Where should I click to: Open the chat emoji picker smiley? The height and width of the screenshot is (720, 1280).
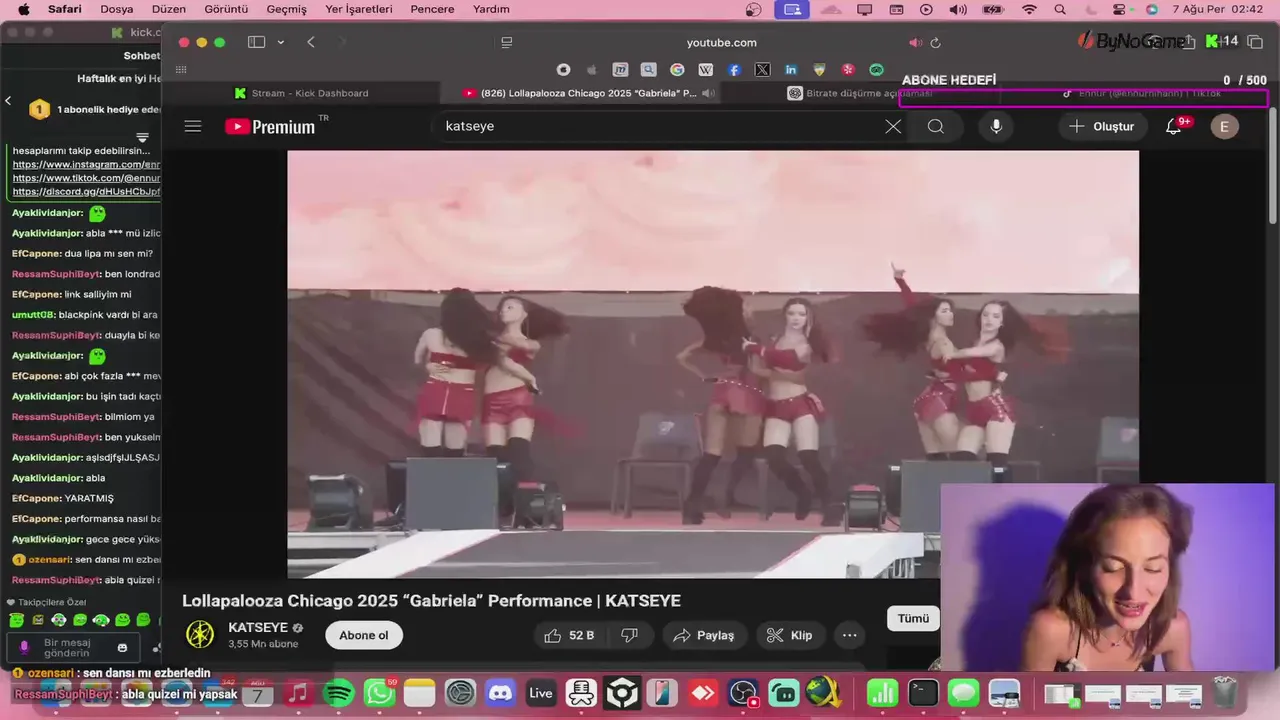(122, 647)
